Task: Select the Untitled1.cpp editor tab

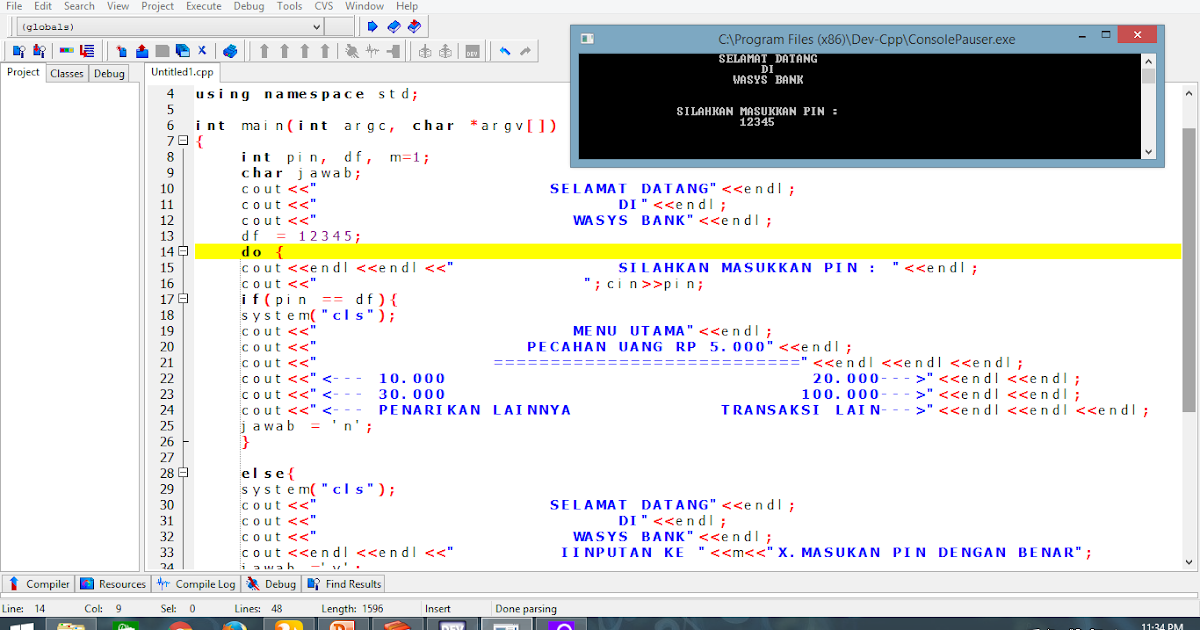Action: 182,72
